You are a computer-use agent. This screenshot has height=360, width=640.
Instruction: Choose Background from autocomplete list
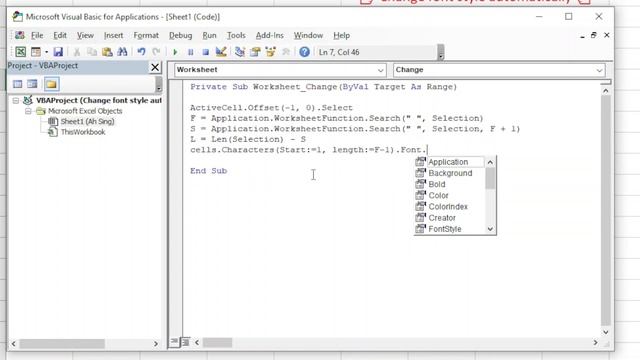pos(449,173)
